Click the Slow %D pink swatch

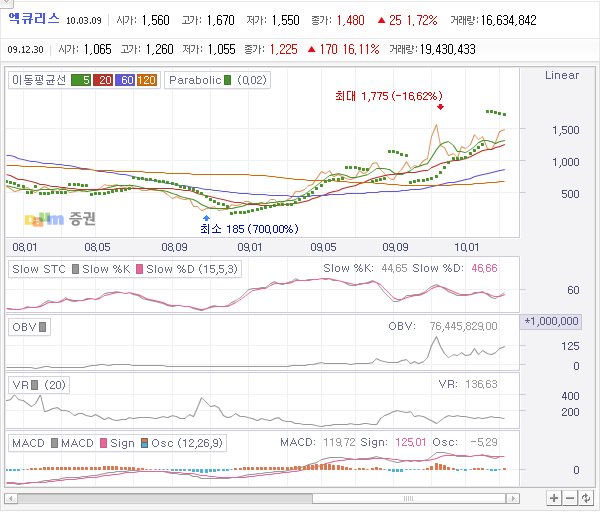(x=139, y=269)
